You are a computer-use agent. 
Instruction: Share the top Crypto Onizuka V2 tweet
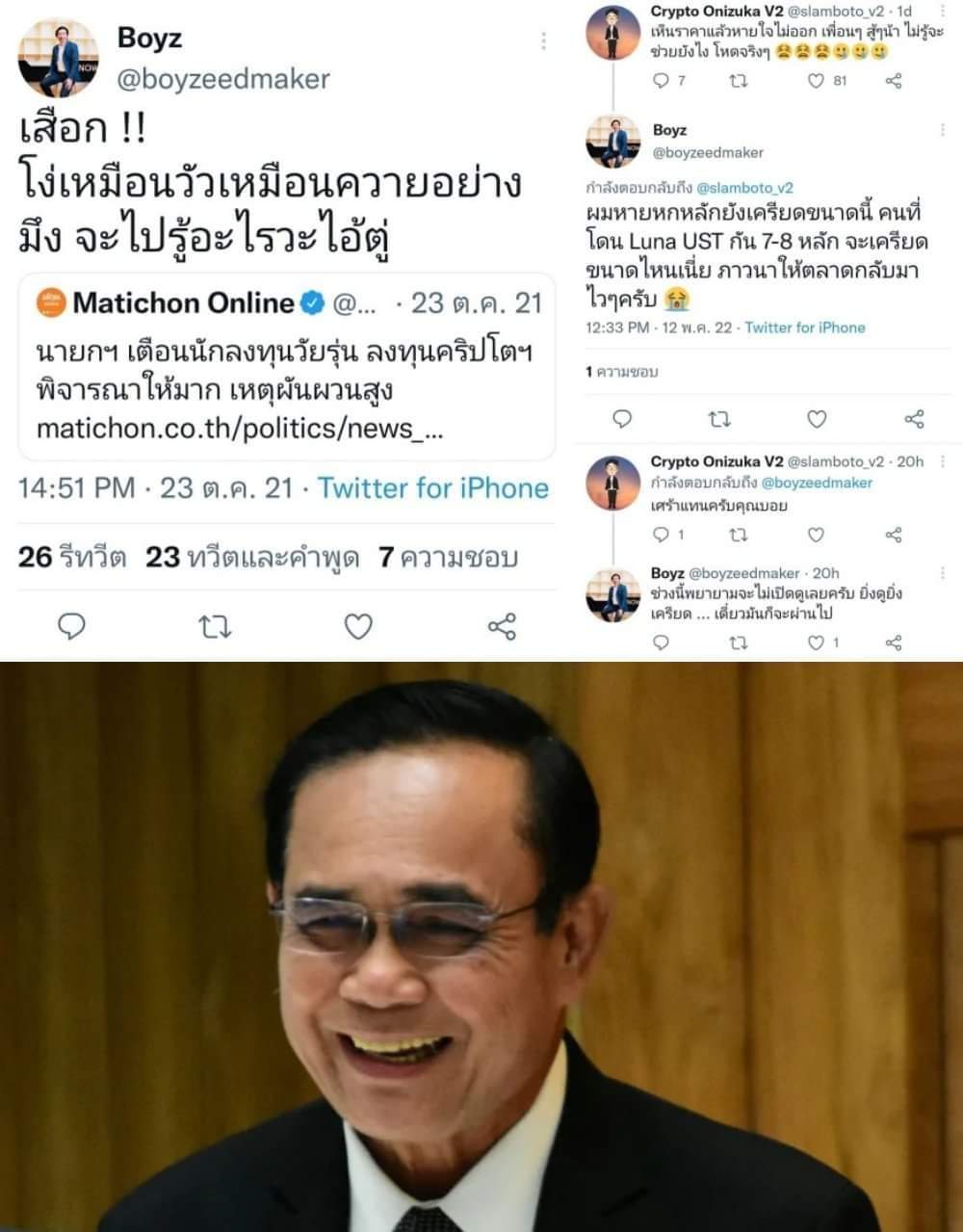[894, 81]
